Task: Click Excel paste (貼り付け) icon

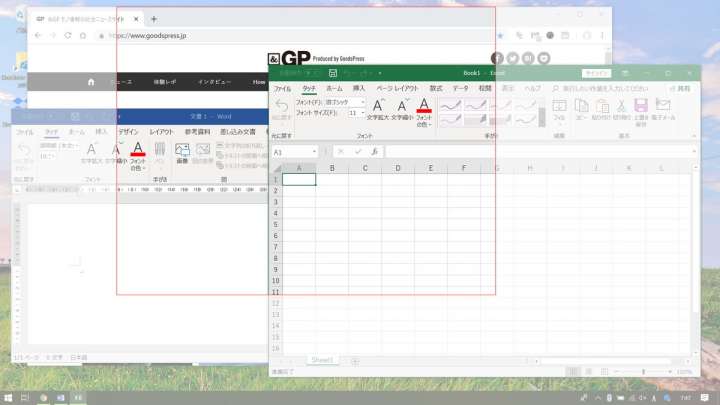Action: [x=602, y=109]
